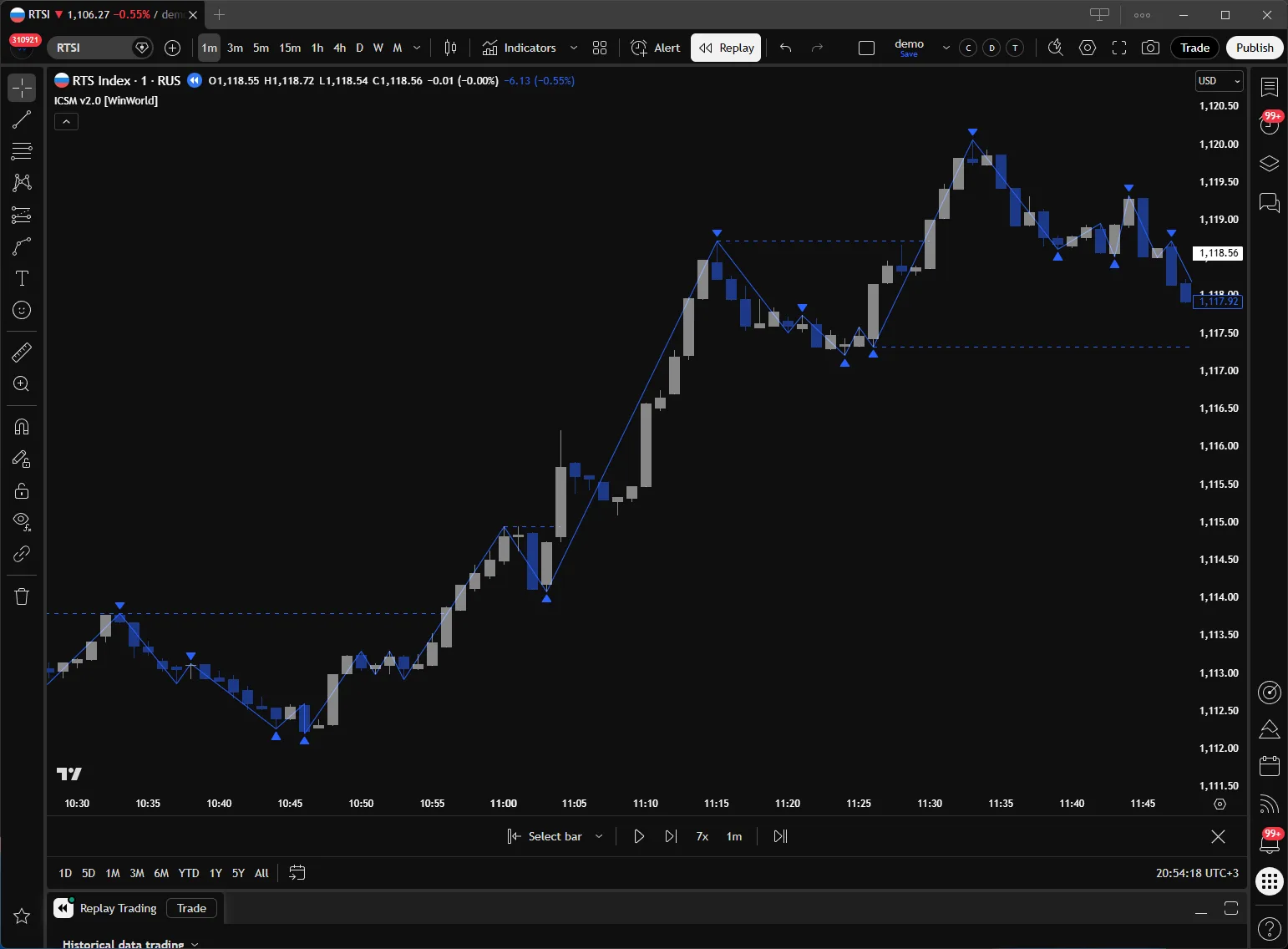Viewport: 1288px width, 949px height.
Task: Open the layout grid selector icon
Action: pos(600,48)
